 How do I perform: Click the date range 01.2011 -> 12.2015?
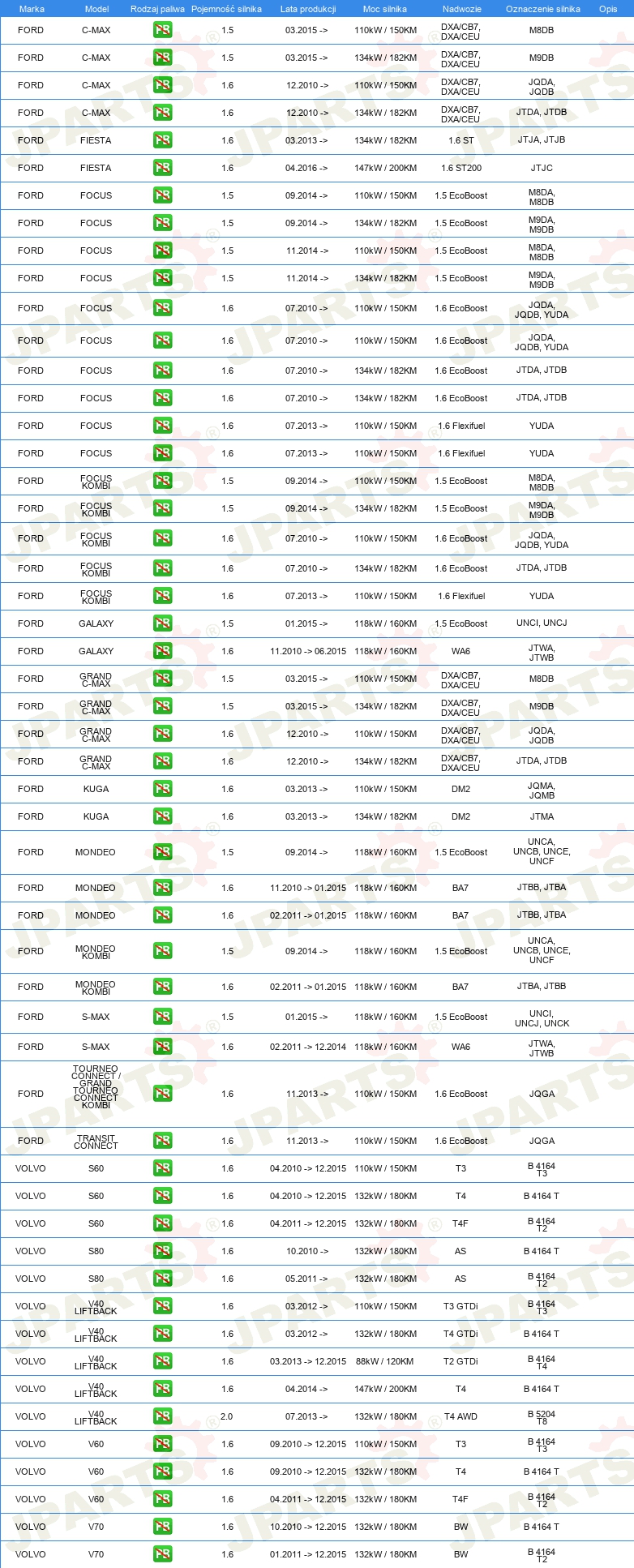(x=308, y=1554)
